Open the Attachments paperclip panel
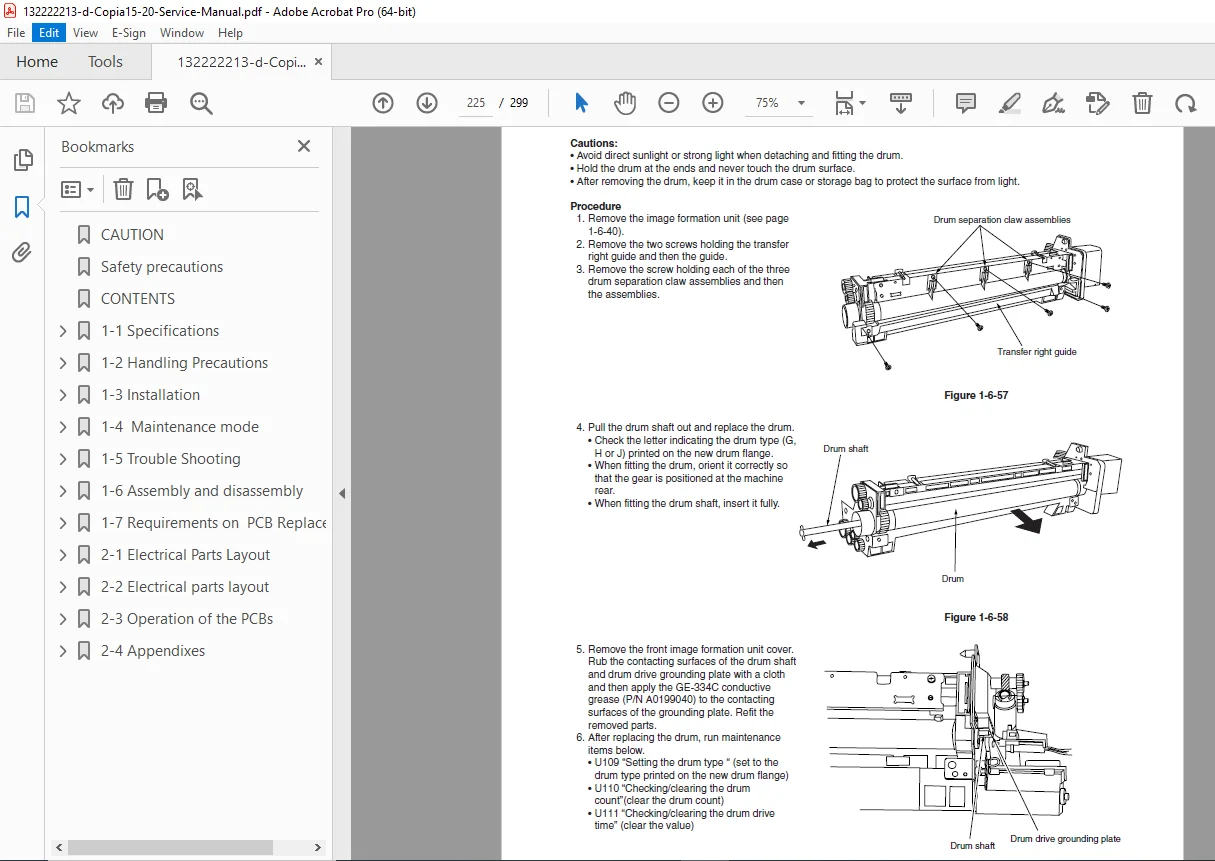The width and height of the screenshot is (1215, 861). (22, 253)
